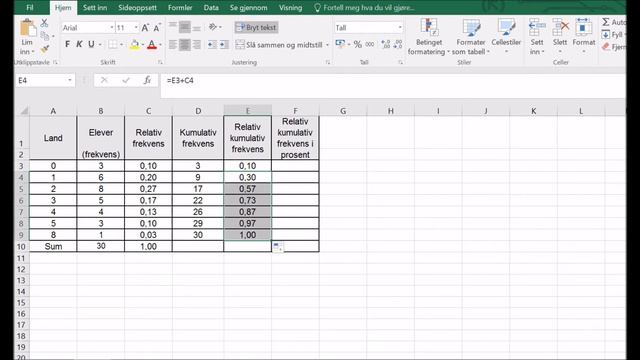Switch to Visning tab
Image resolution: width=640 pixels, height=360 pixels.
pyautogui.click(x=290, y=7)
